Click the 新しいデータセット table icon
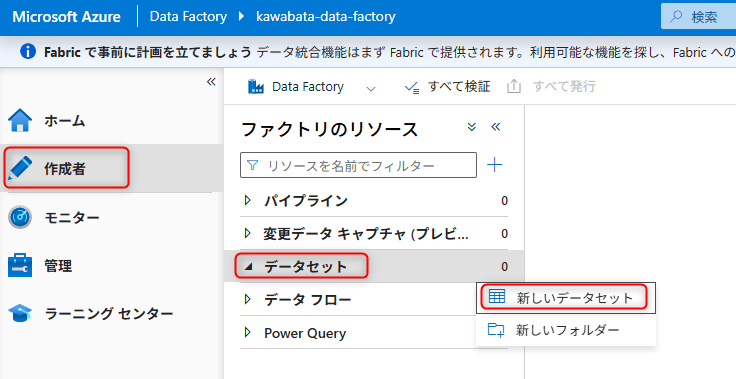The width and height of the screenshot is (736, 379). (497, 297)
